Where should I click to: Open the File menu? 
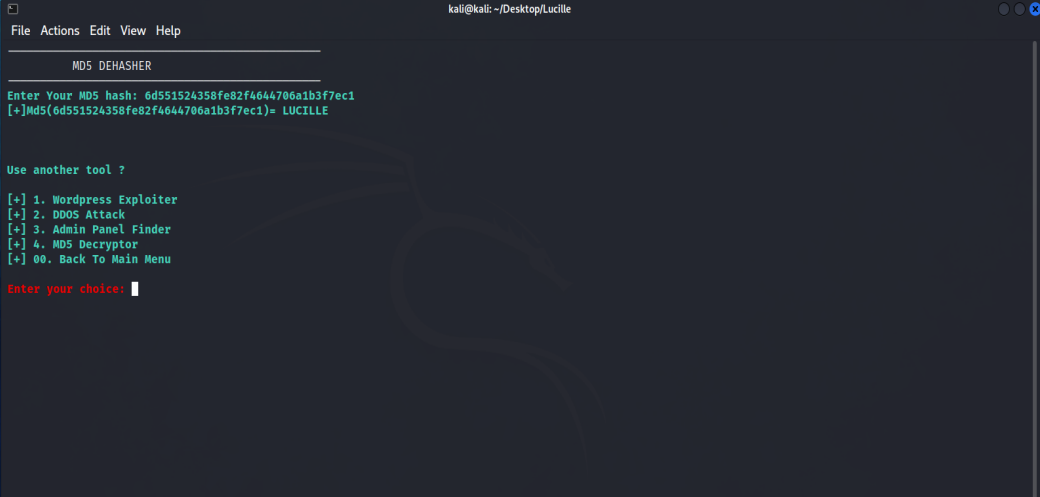pos(21,31)
